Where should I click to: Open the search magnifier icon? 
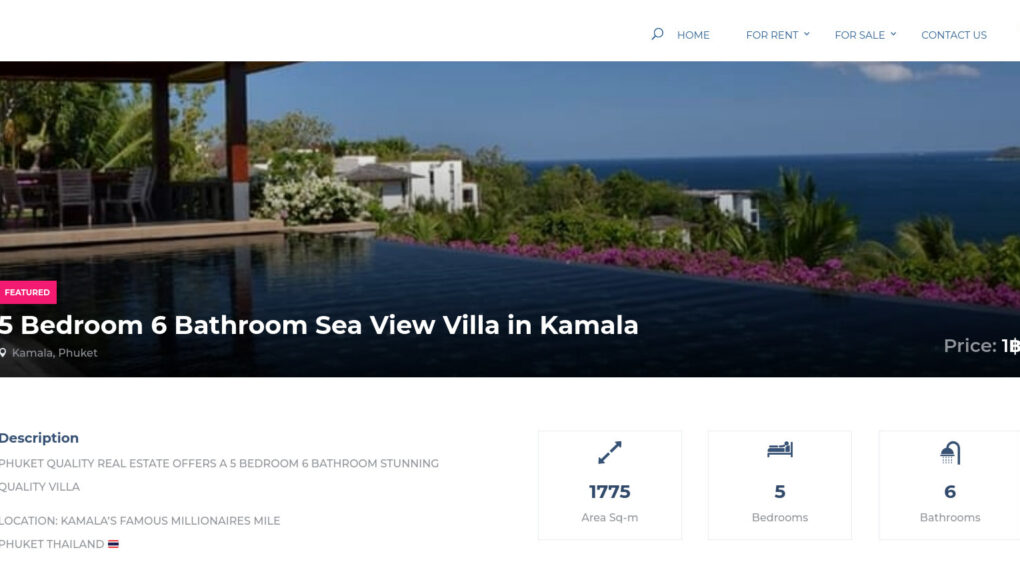tap(657, 34)
